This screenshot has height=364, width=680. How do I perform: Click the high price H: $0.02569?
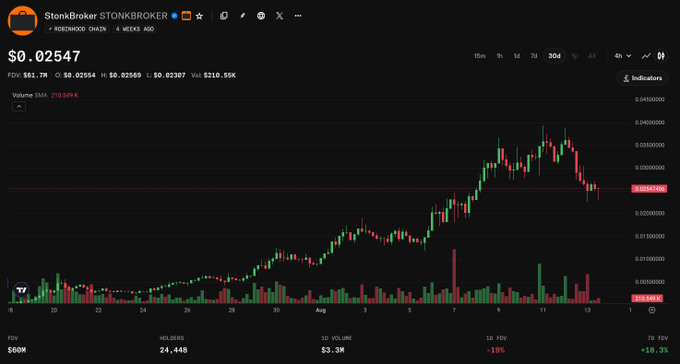pos(121,75)
